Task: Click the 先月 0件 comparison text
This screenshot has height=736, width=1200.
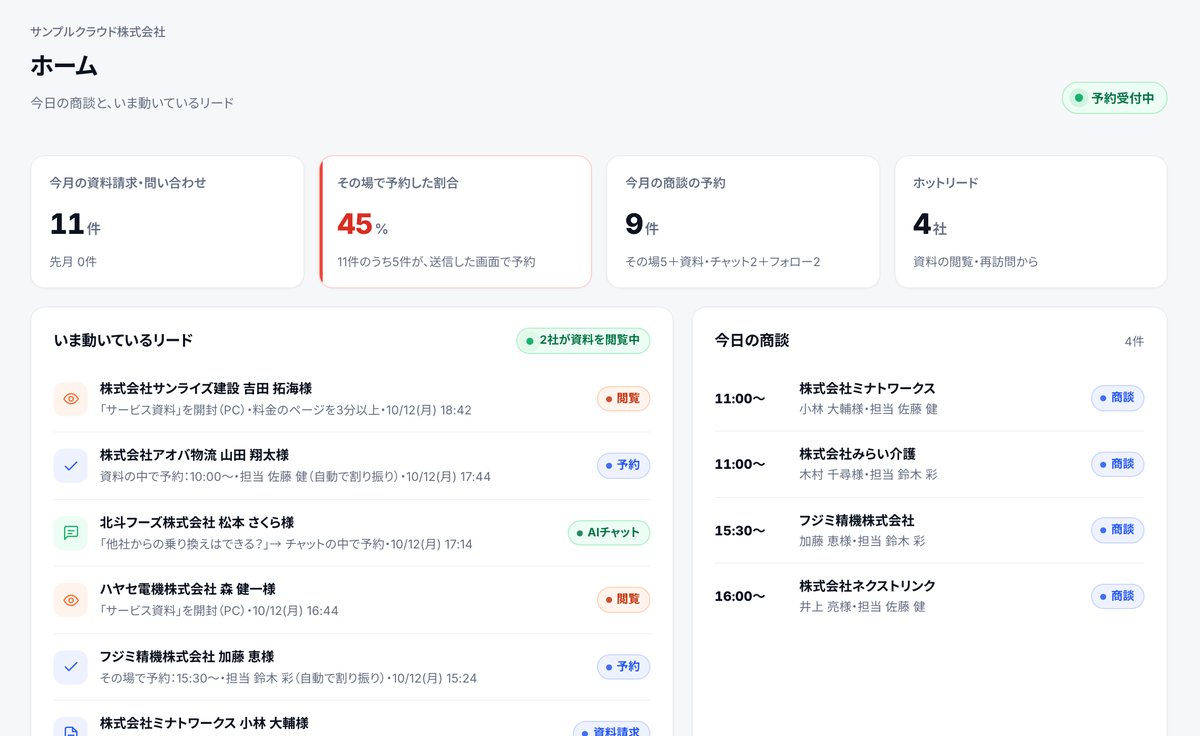Action: (73, 262)
